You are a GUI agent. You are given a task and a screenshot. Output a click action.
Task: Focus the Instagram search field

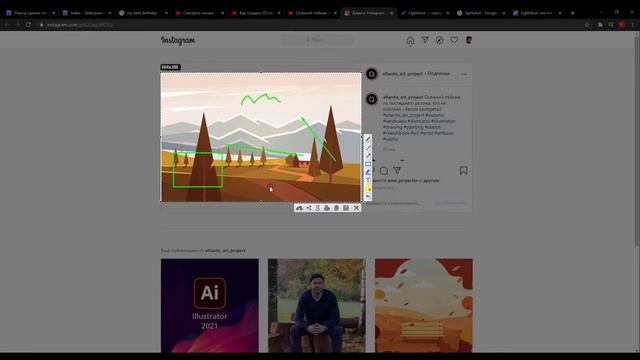(317, 40)
